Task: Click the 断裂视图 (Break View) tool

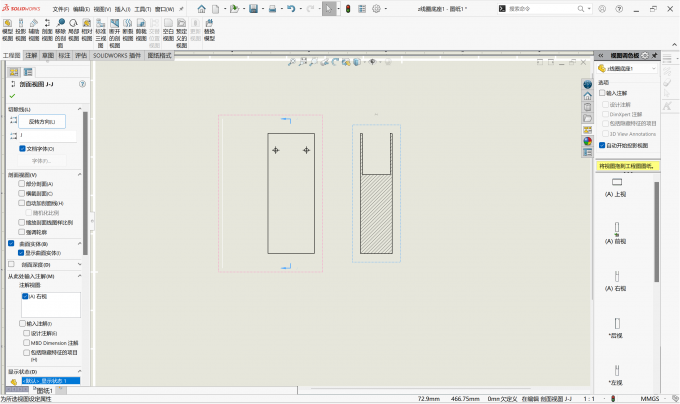Action: [x=128, y=30]
